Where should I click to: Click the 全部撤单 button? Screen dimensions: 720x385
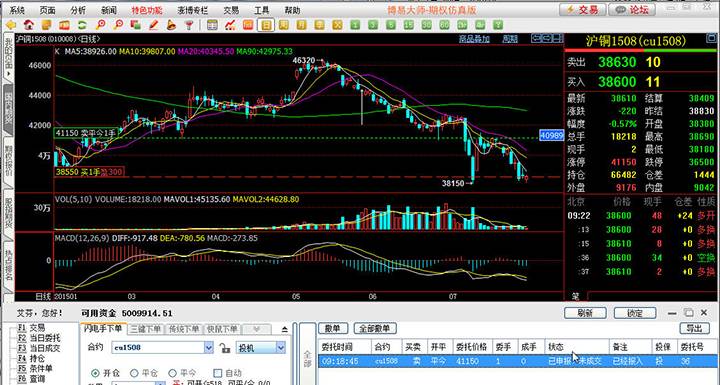375,328
